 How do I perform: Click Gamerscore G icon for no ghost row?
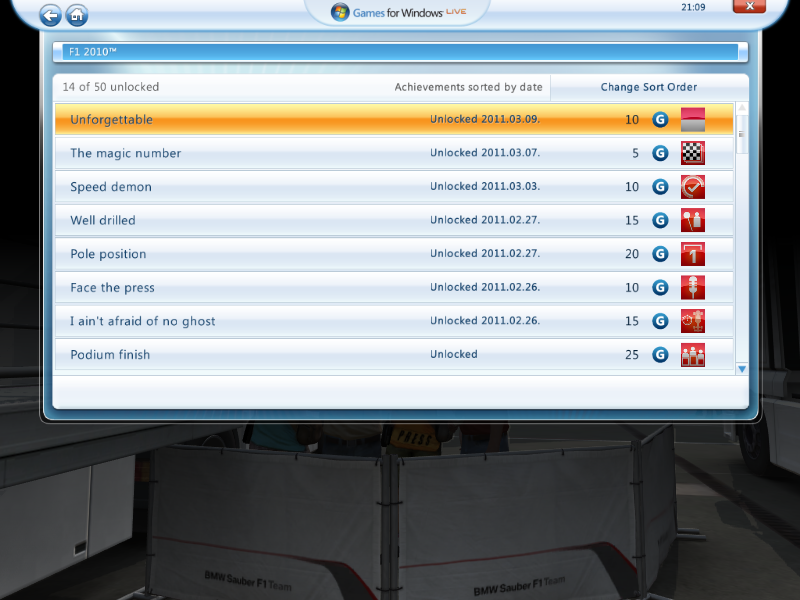click(x=660, y=321)
